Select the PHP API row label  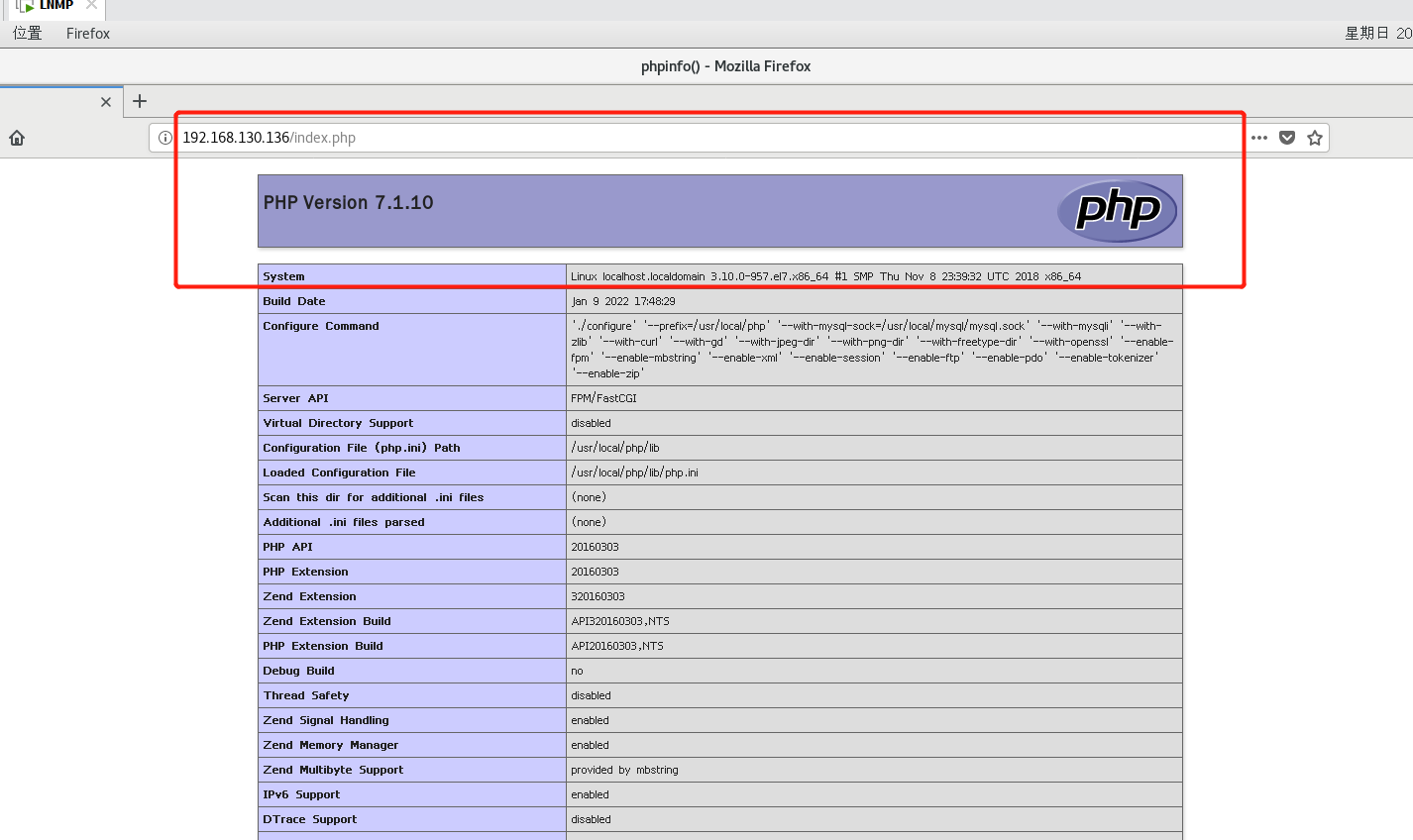pos(287,547)
